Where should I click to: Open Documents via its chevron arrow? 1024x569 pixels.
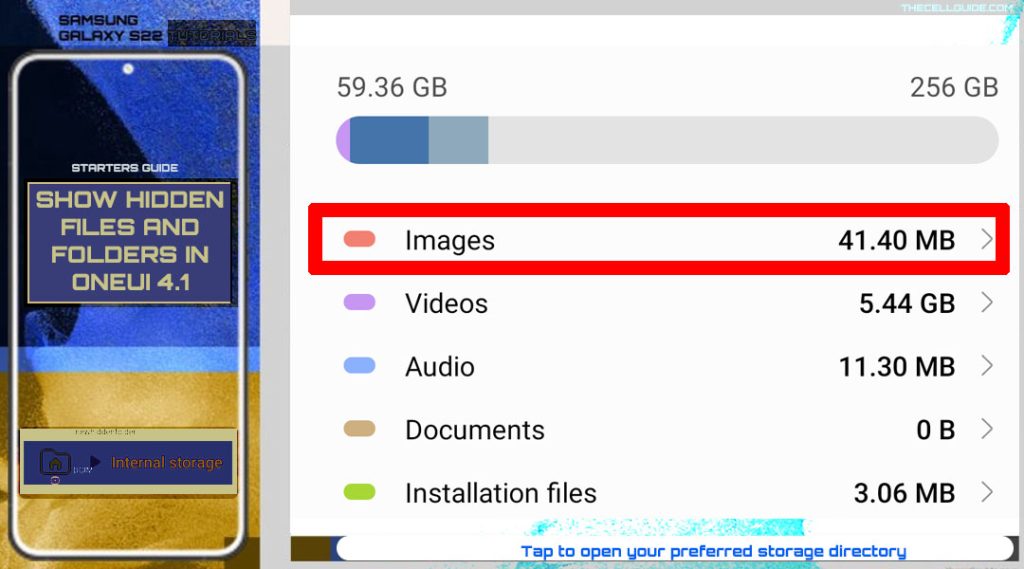tap(987, 429)
